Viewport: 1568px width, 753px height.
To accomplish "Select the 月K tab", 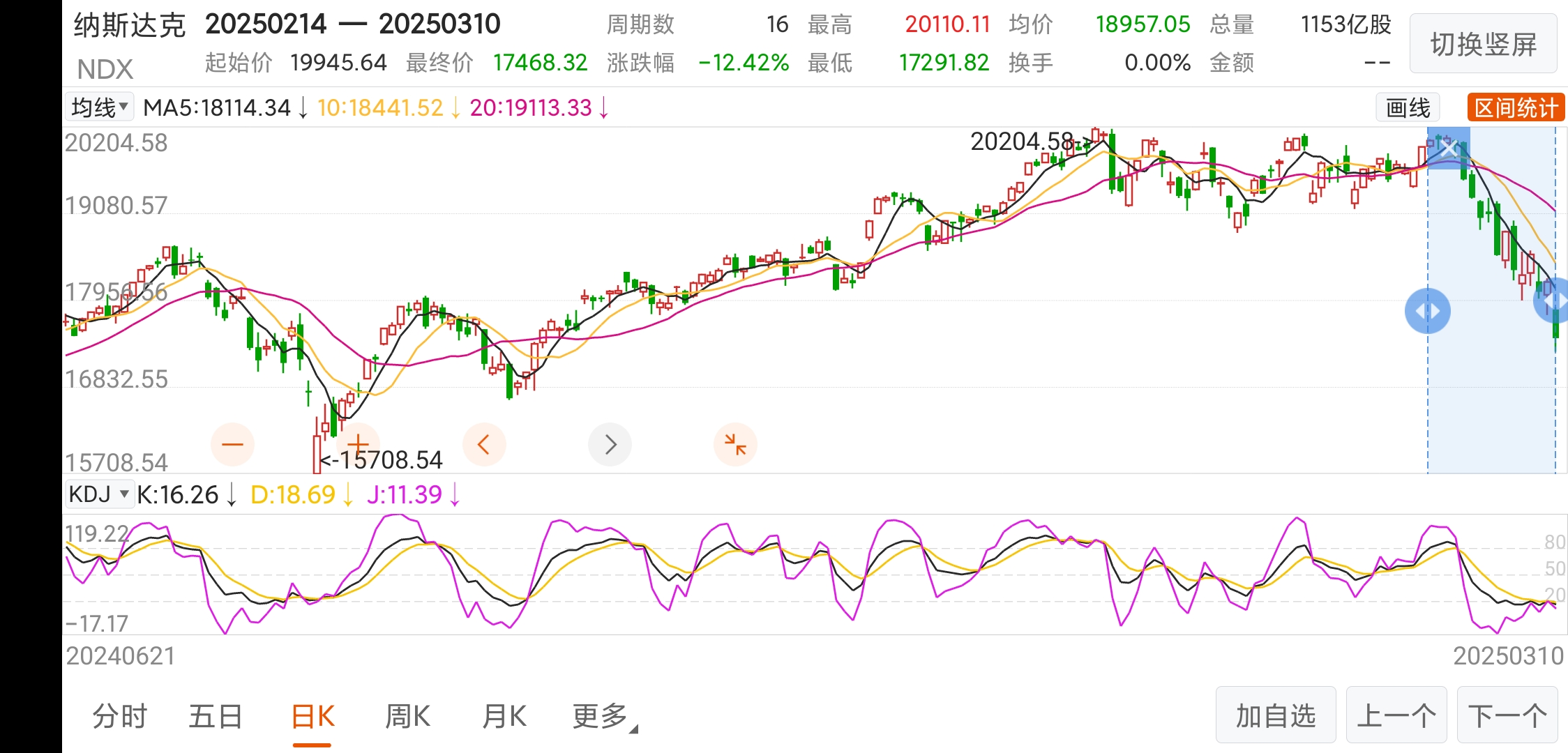I will point(504,716).
